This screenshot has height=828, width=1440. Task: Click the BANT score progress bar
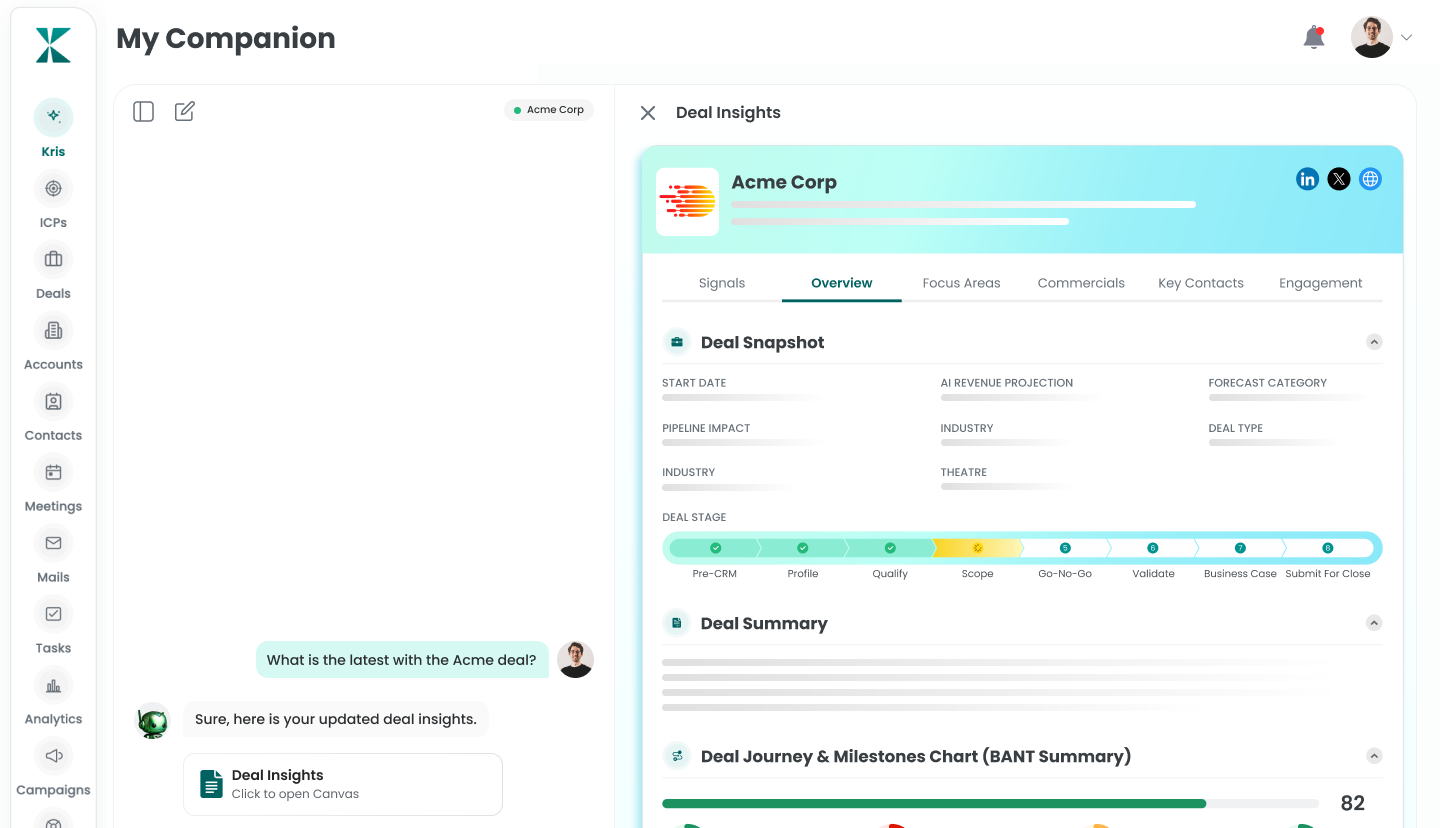[990, 803]
